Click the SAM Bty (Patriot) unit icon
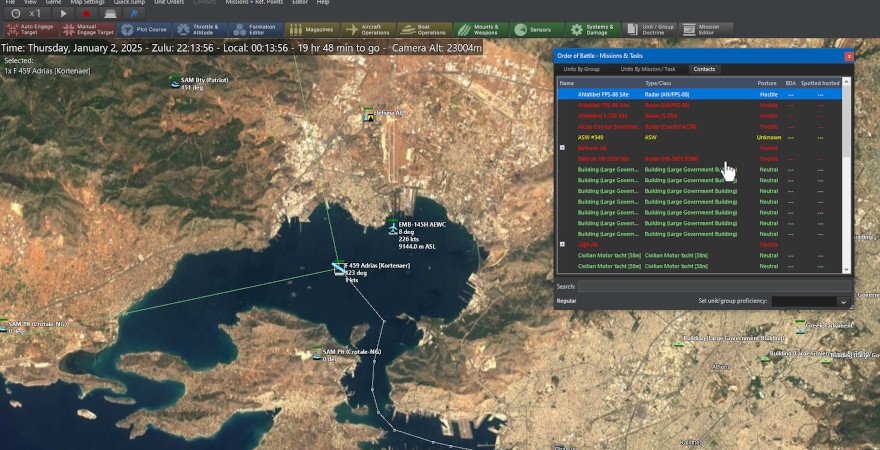The height and width of the screenshot is (450, 880). click(x=175, y=83)
